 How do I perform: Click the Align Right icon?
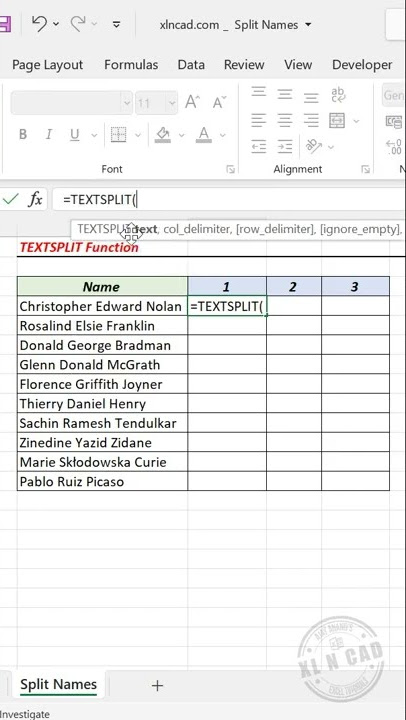(311, 121)
